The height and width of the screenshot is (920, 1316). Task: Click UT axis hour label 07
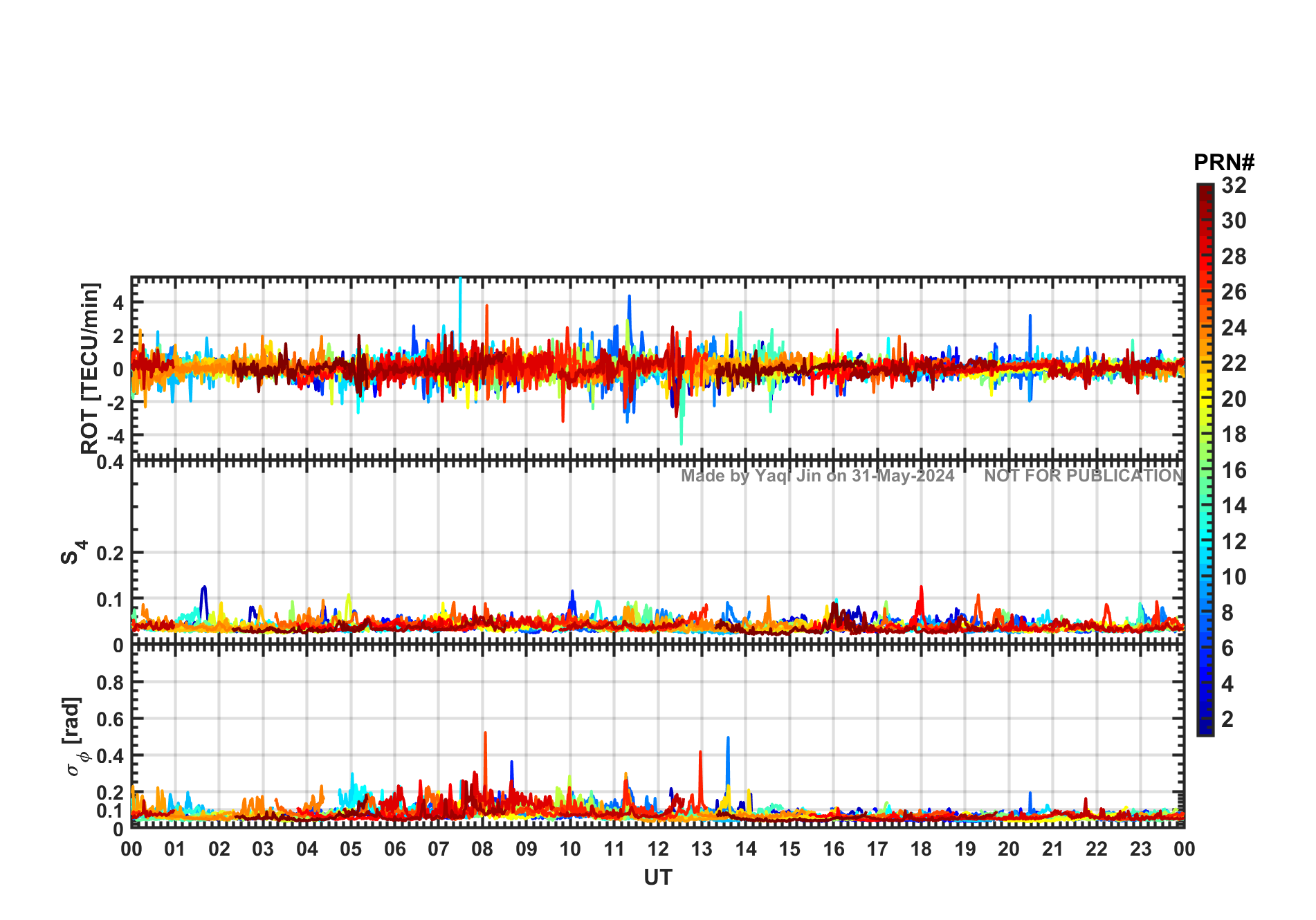coord(439,849)
